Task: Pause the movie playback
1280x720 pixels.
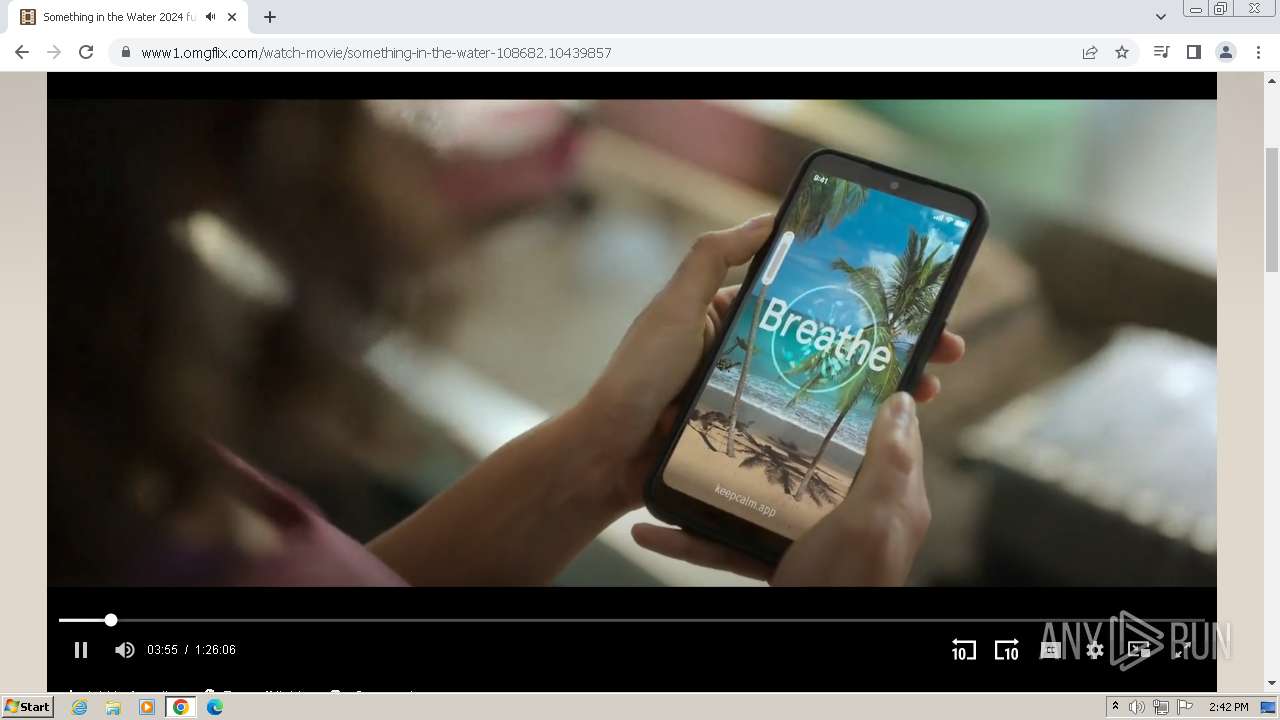Action: coord(81,650)
